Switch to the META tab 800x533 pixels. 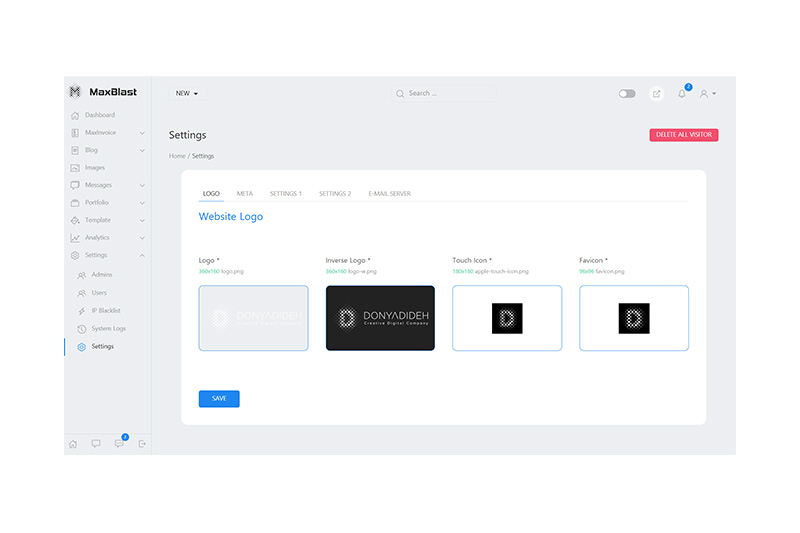pyautogui.click(x=244, y=193)
